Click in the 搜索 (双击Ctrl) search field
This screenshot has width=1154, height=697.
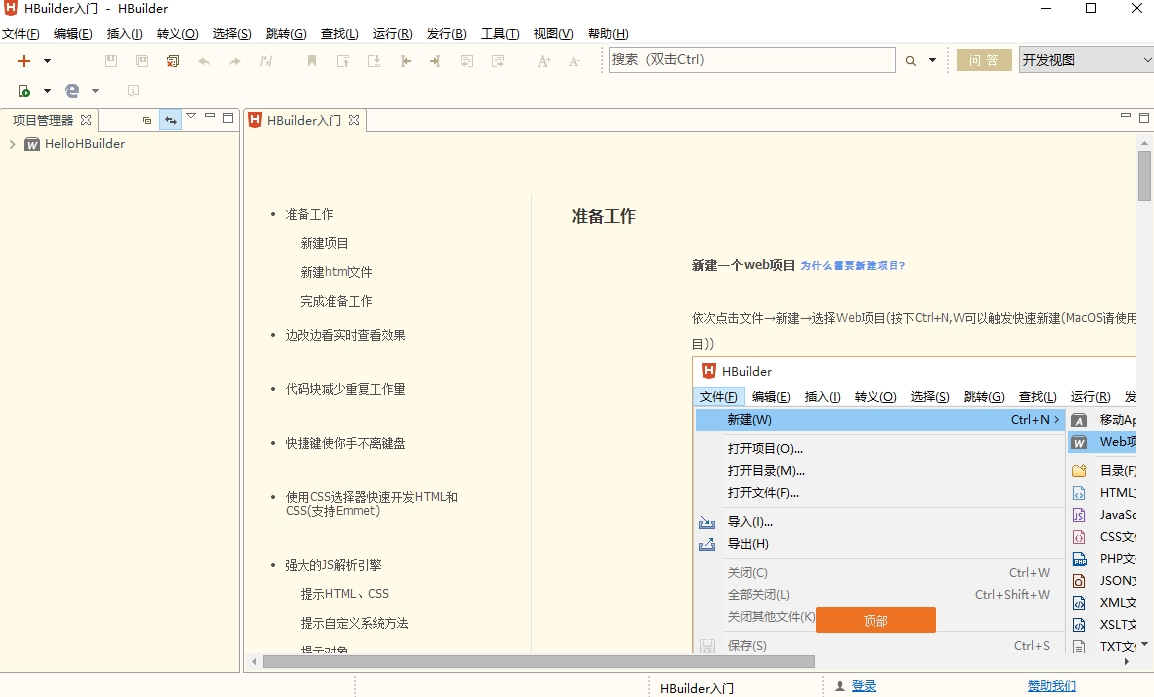[751, 60]
